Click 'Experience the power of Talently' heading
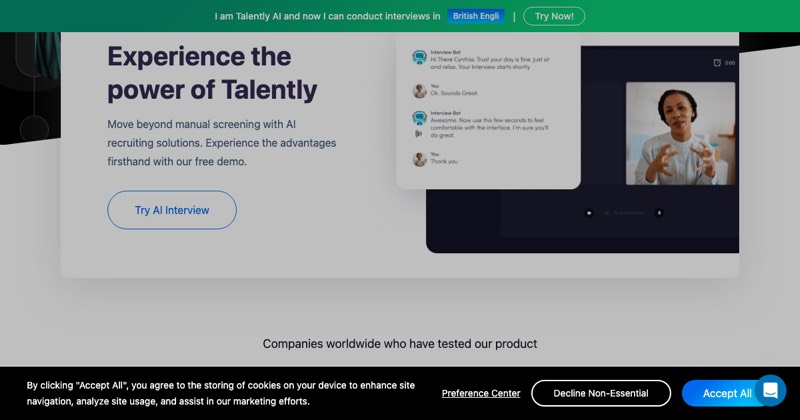This screenshot has height=420, width=800. [x=212, y=73]
